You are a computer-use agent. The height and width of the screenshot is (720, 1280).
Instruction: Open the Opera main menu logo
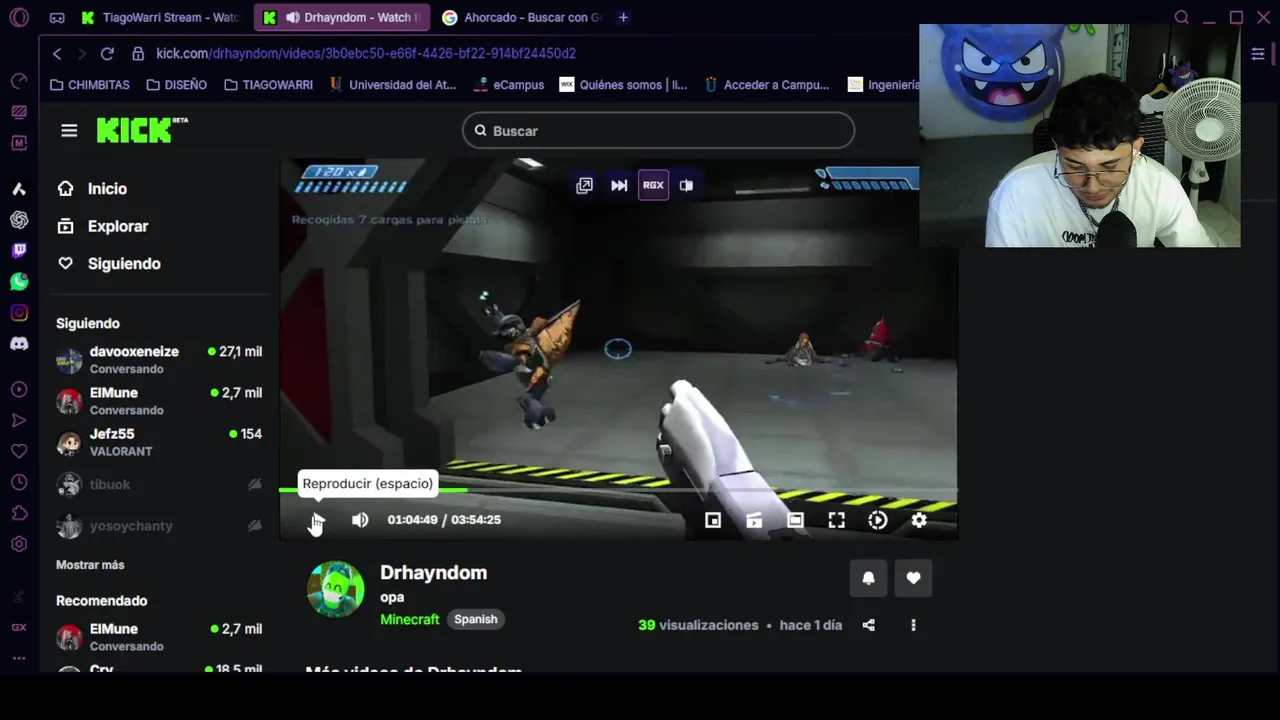coord(19,17)
